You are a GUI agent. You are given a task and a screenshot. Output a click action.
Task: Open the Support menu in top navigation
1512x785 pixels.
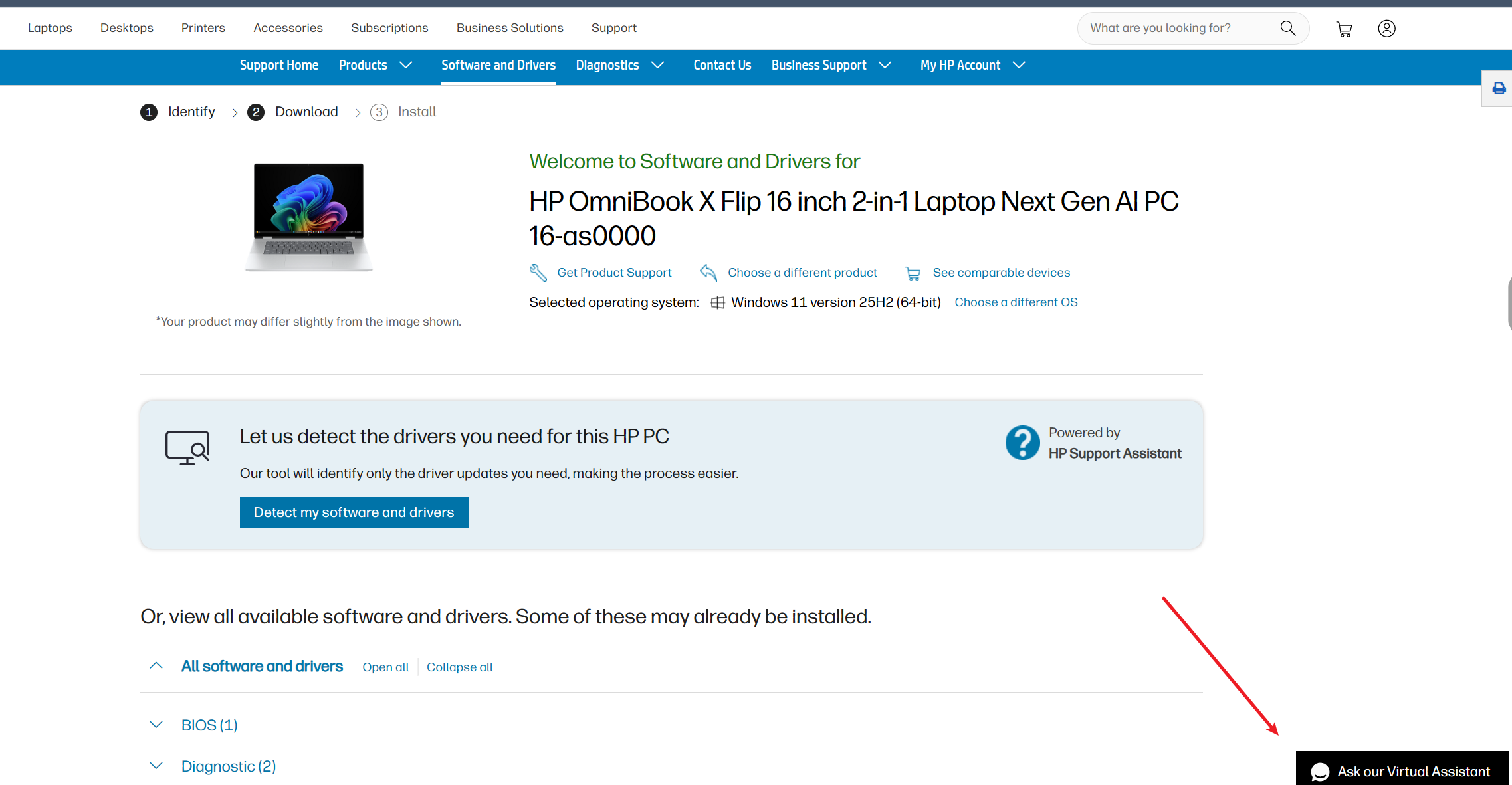[x=614, y=28]
